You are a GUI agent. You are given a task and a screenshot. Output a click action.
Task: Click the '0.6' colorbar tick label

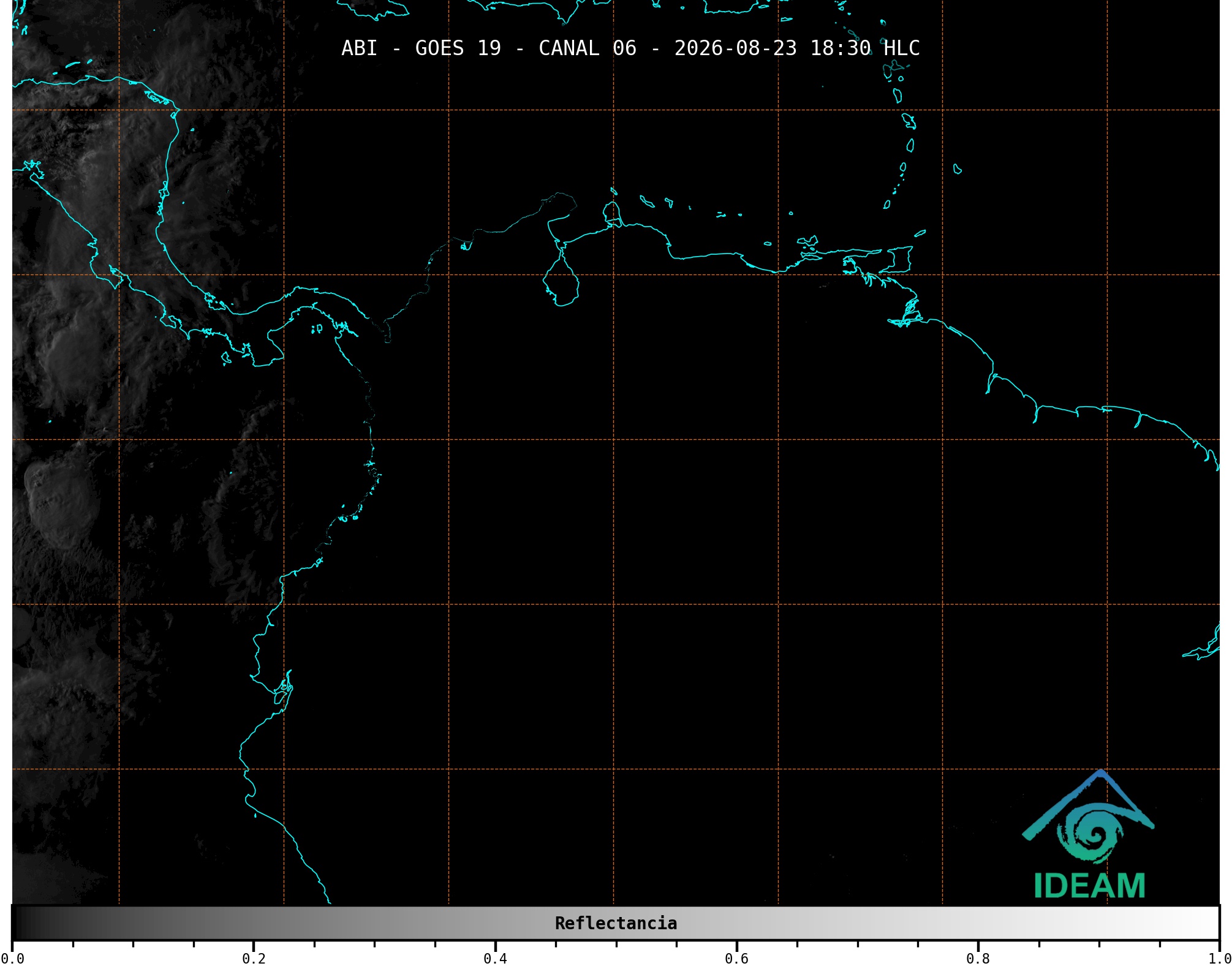click(x=736, y=959)
